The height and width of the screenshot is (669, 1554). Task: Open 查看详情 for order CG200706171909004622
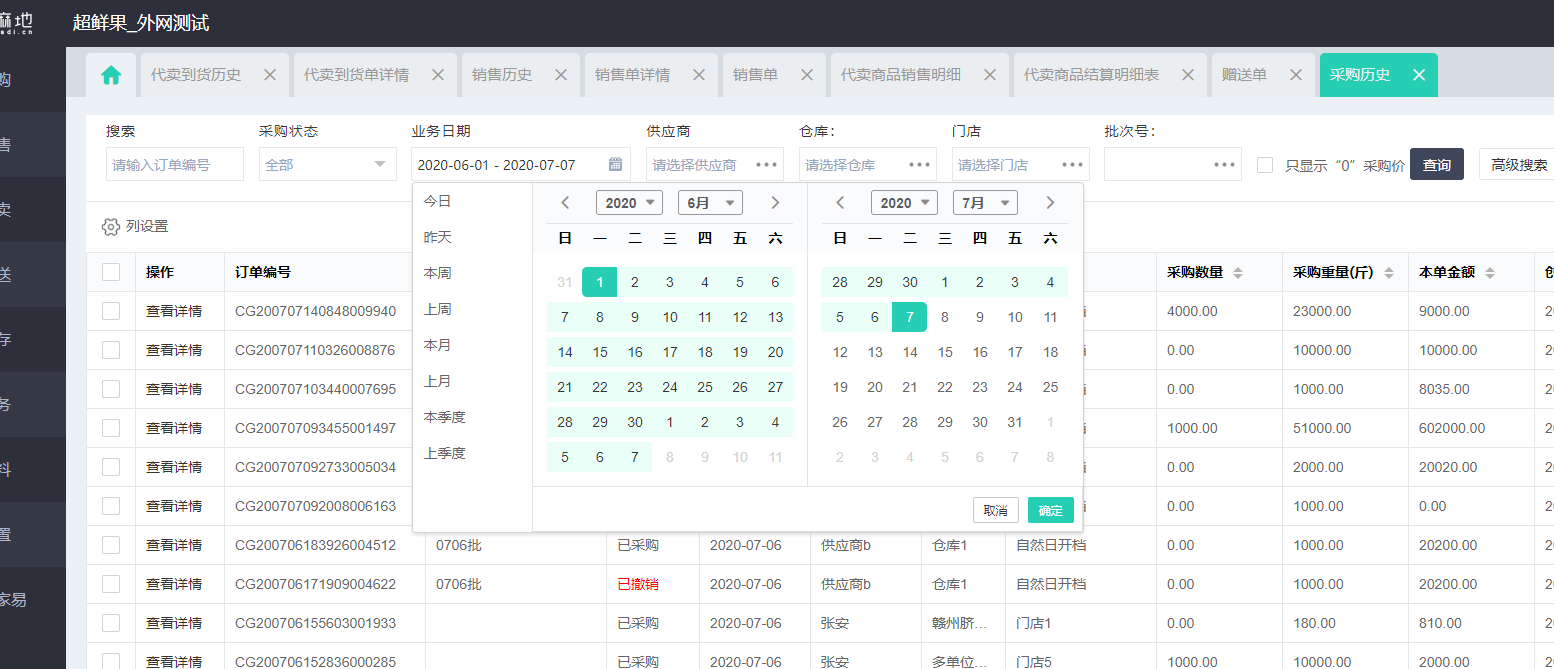click(x=174, y=584)
